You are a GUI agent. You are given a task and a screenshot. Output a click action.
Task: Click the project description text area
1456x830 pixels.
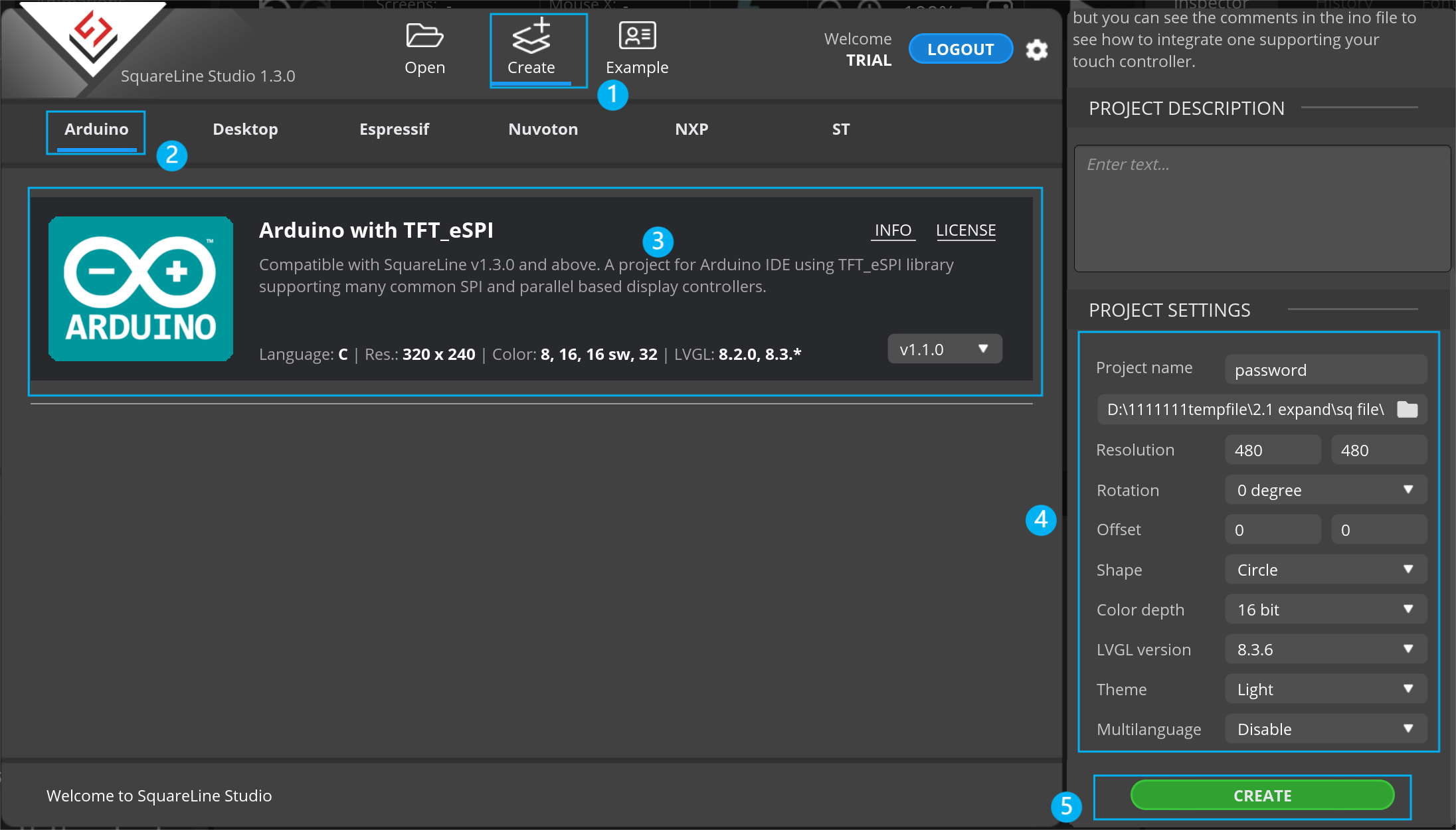(1260, 209)
